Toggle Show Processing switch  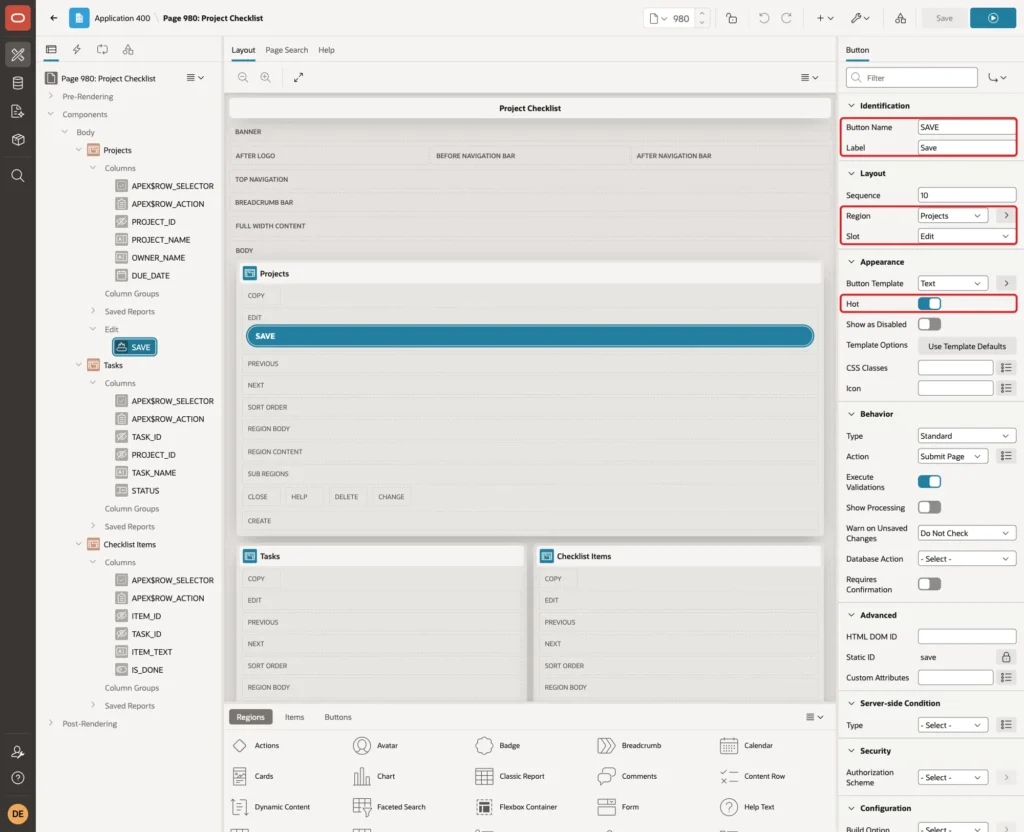[x=929, y=507]
